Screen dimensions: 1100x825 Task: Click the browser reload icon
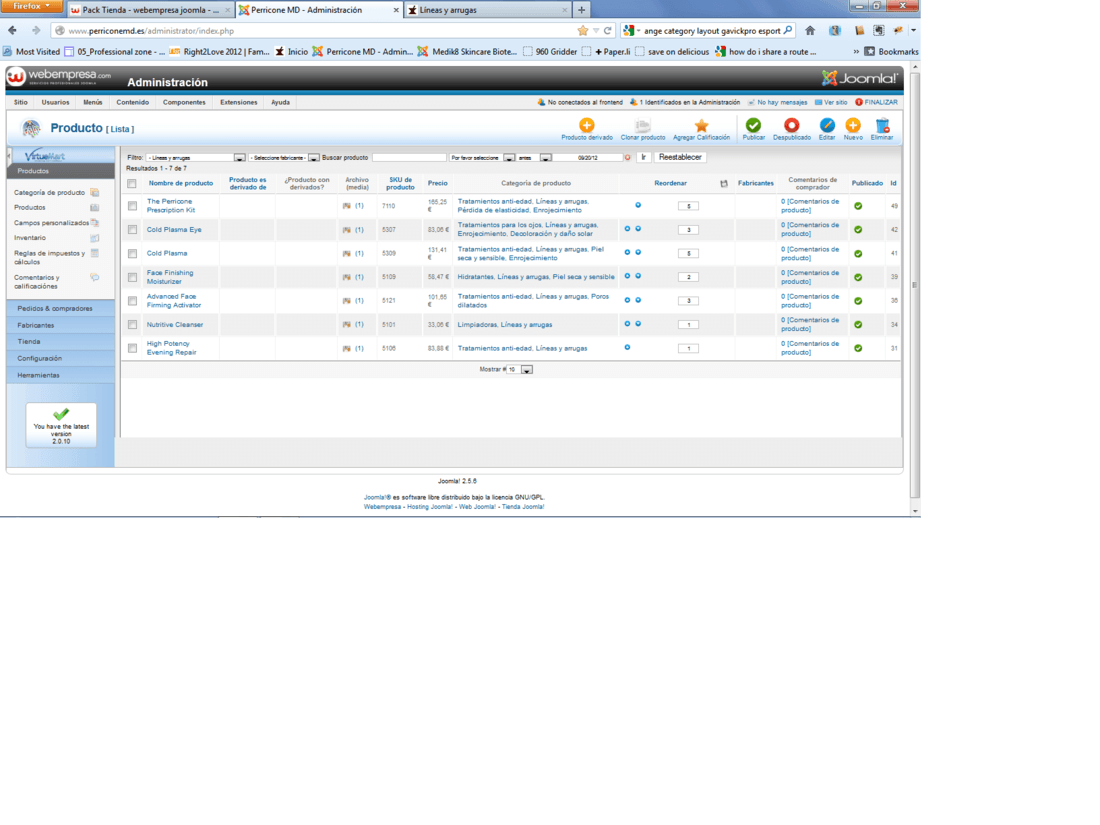tap(608, 30)
